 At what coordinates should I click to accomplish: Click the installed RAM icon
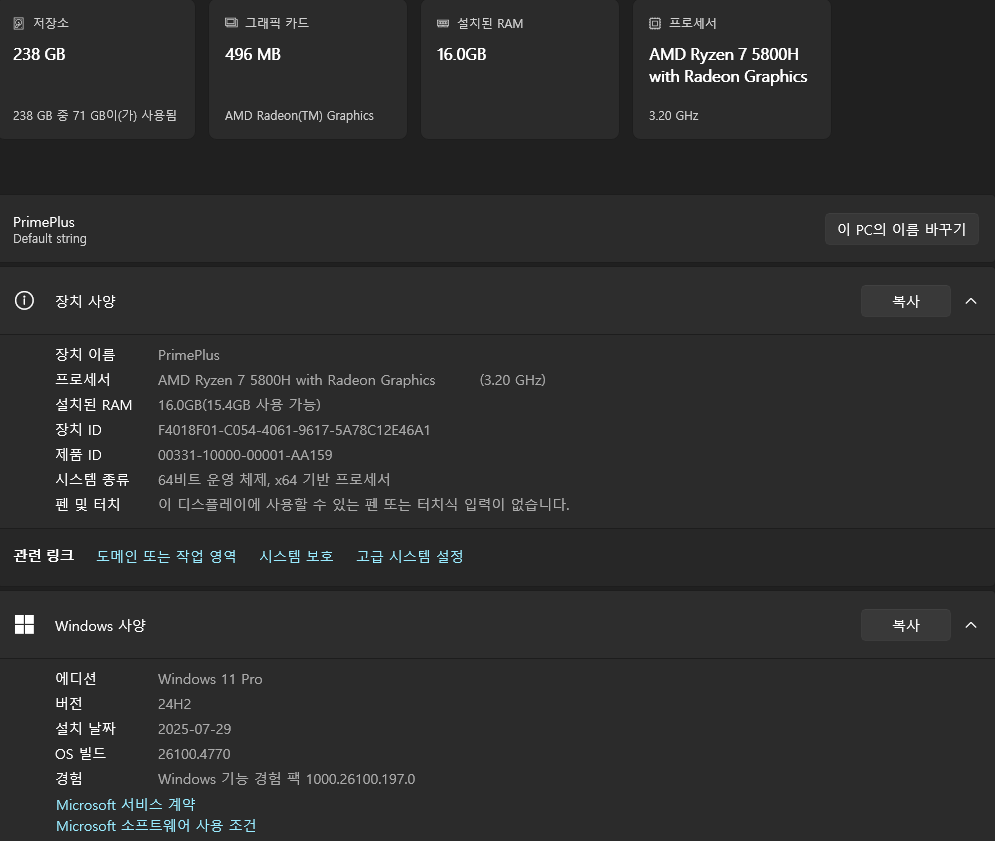coord(443,23)
